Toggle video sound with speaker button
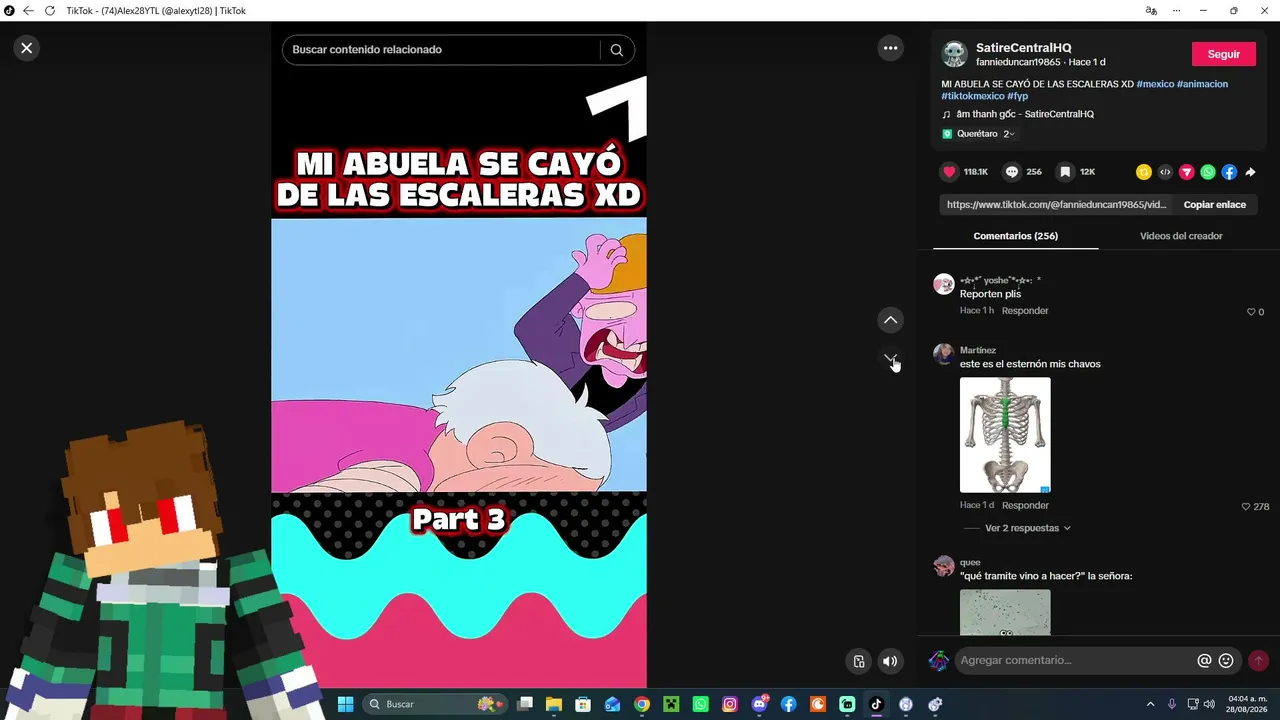Screen dimensions: 1280x720 890,661
